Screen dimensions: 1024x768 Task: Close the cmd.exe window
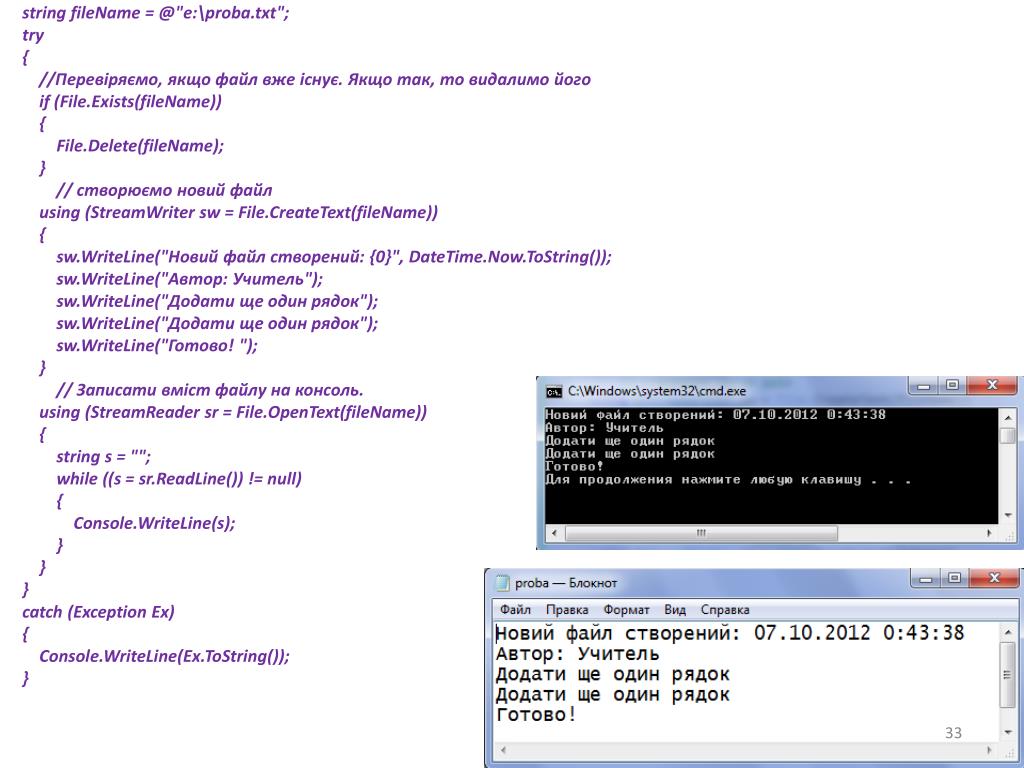991,385
